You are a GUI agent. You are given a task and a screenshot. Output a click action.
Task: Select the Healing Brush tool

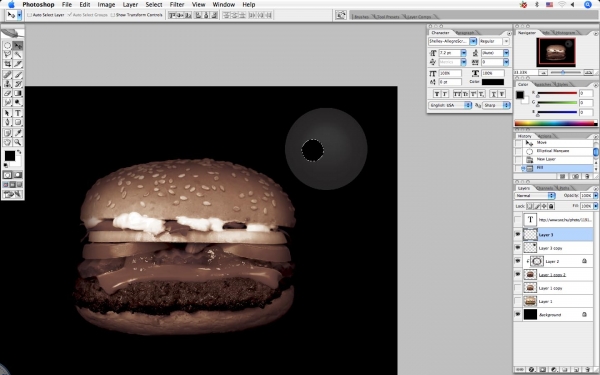tap(7, 75)
